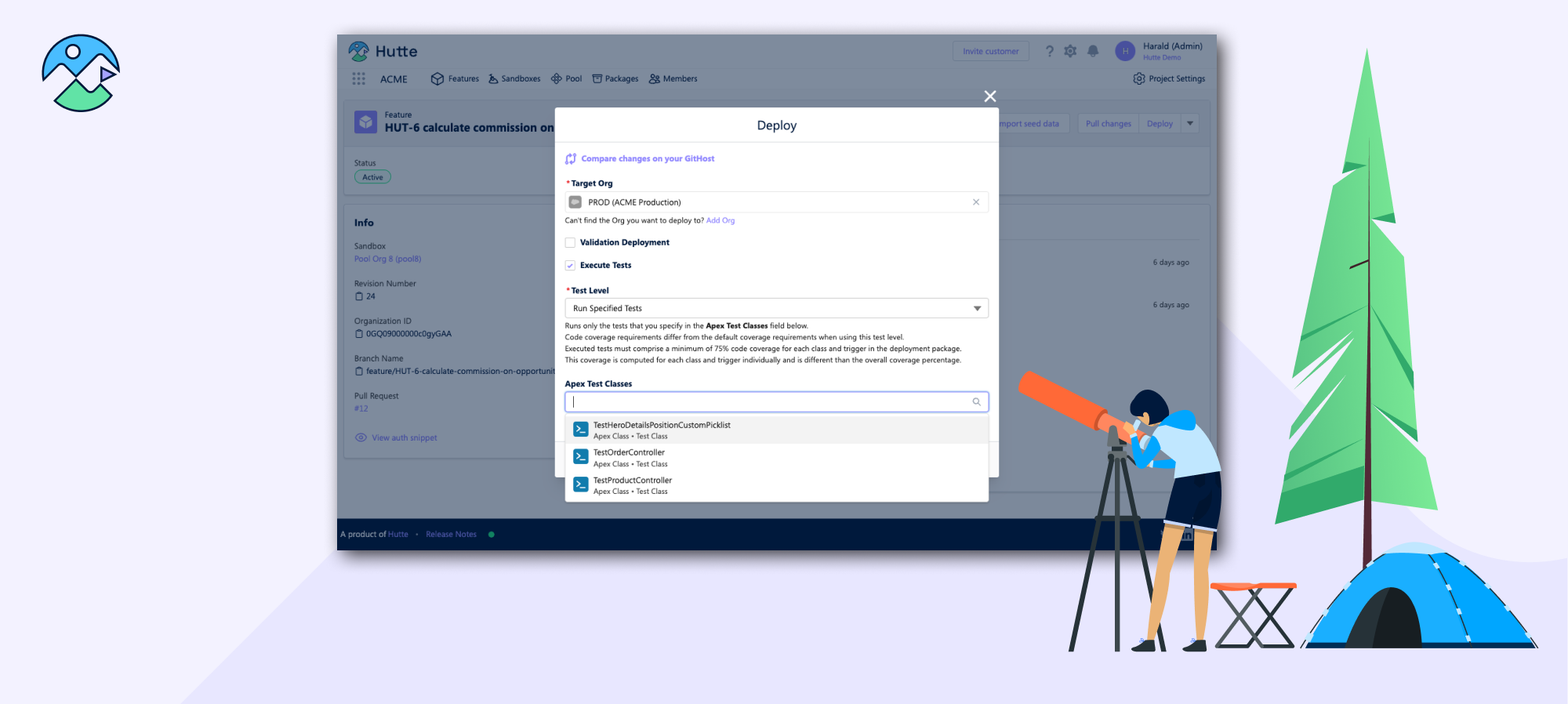The image size is (1568, 704).
Task: Open the Target Org combo box
Action: click(776, 202)
